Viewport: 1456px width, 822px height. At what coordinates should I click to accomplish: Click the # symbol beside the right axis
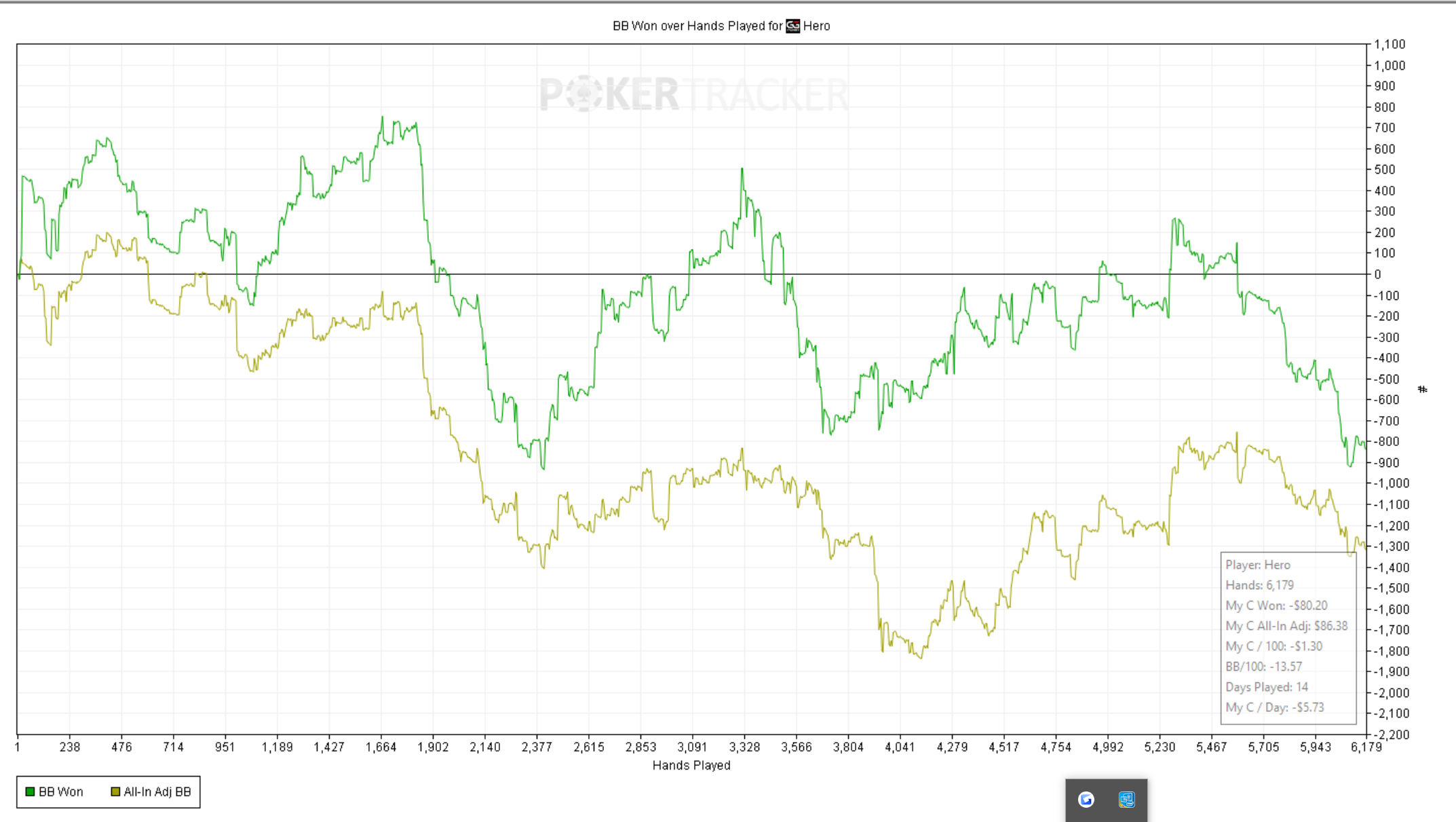tap(1422, 390)
